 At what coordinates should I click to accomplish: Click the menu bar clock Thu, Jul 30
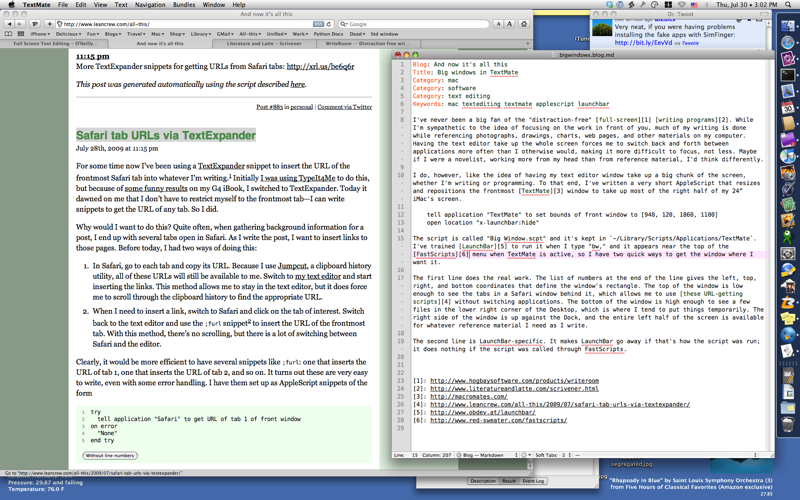coord(746,5)
